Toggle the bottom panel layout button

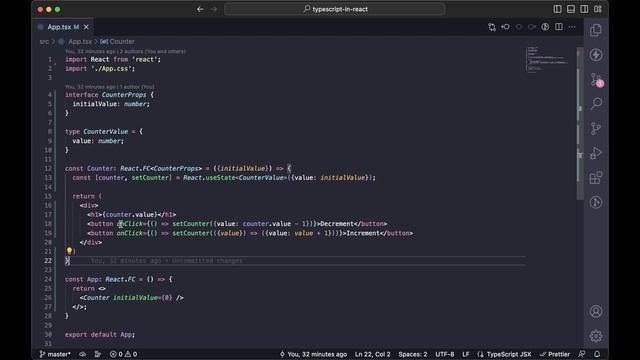pos(571,9)
